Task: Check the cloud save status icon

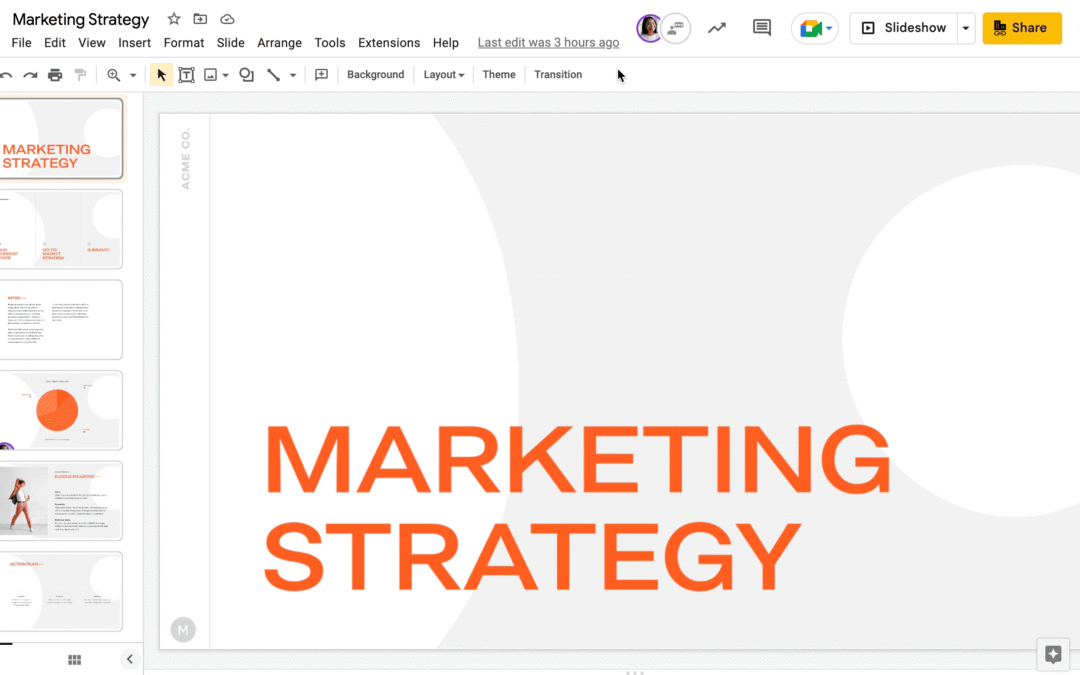Action: pos(227,19)
